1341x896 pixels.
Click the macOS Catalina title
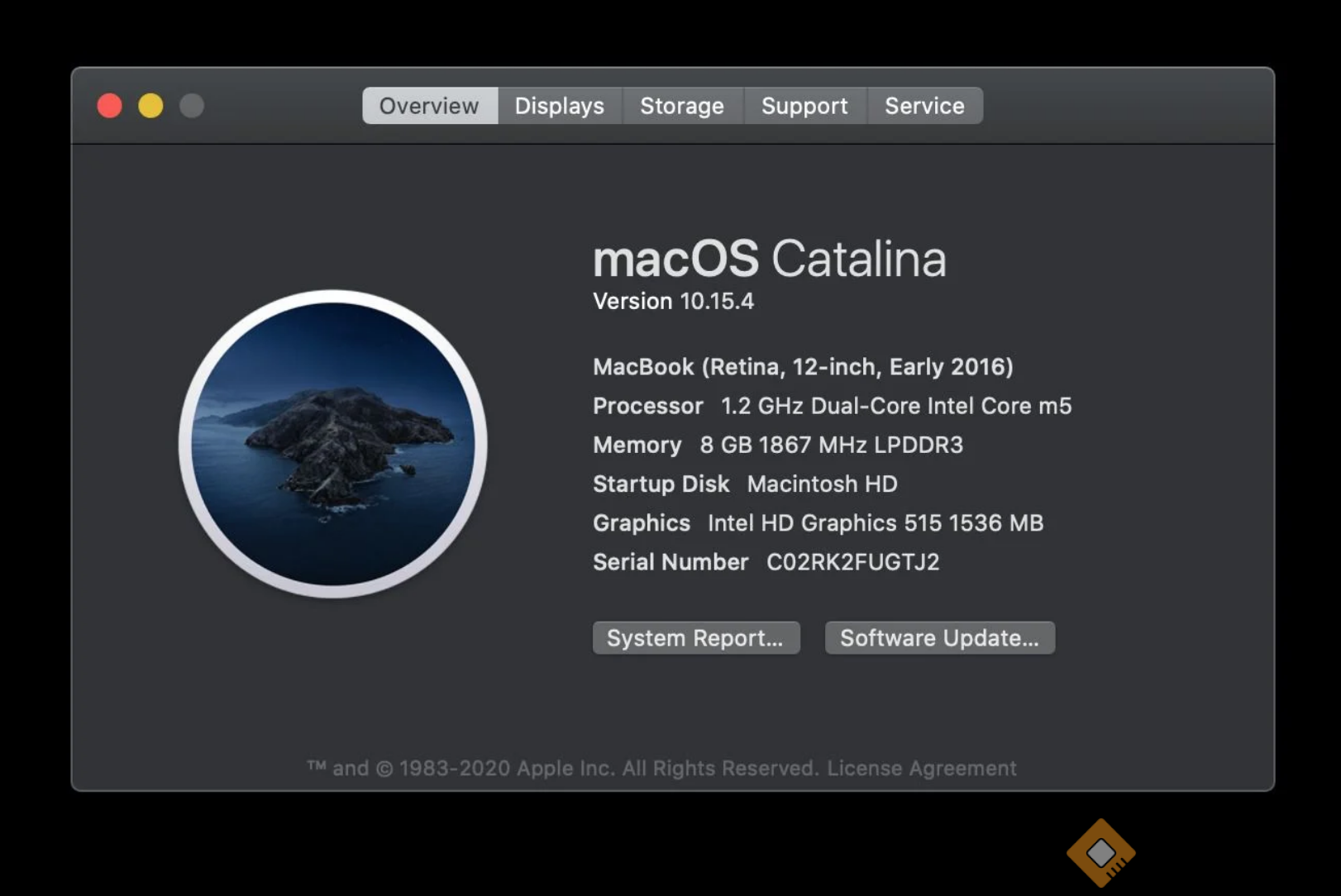point(769,259)
